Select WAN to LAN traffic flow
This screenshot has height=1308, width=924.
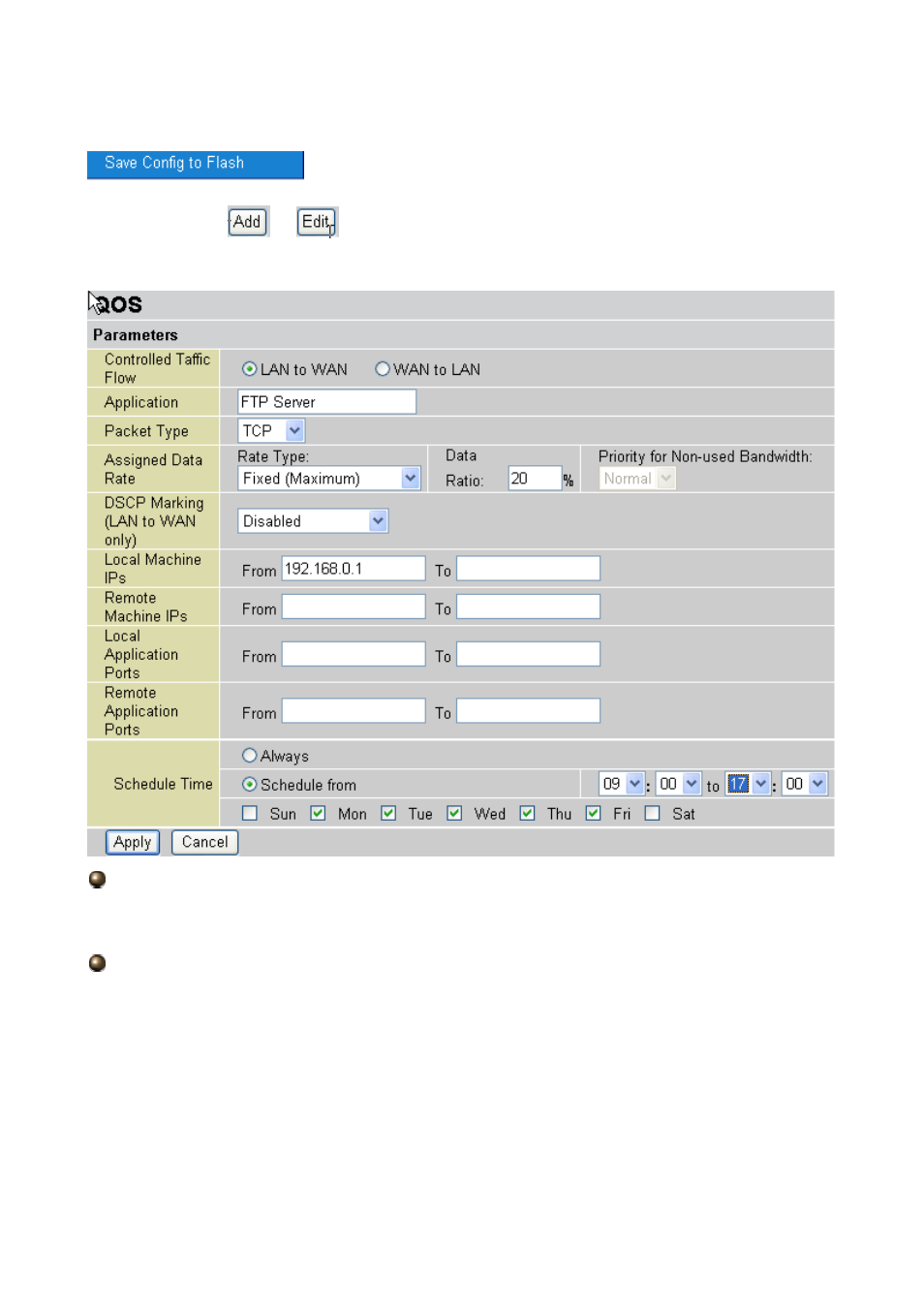(x=383, y=369)
